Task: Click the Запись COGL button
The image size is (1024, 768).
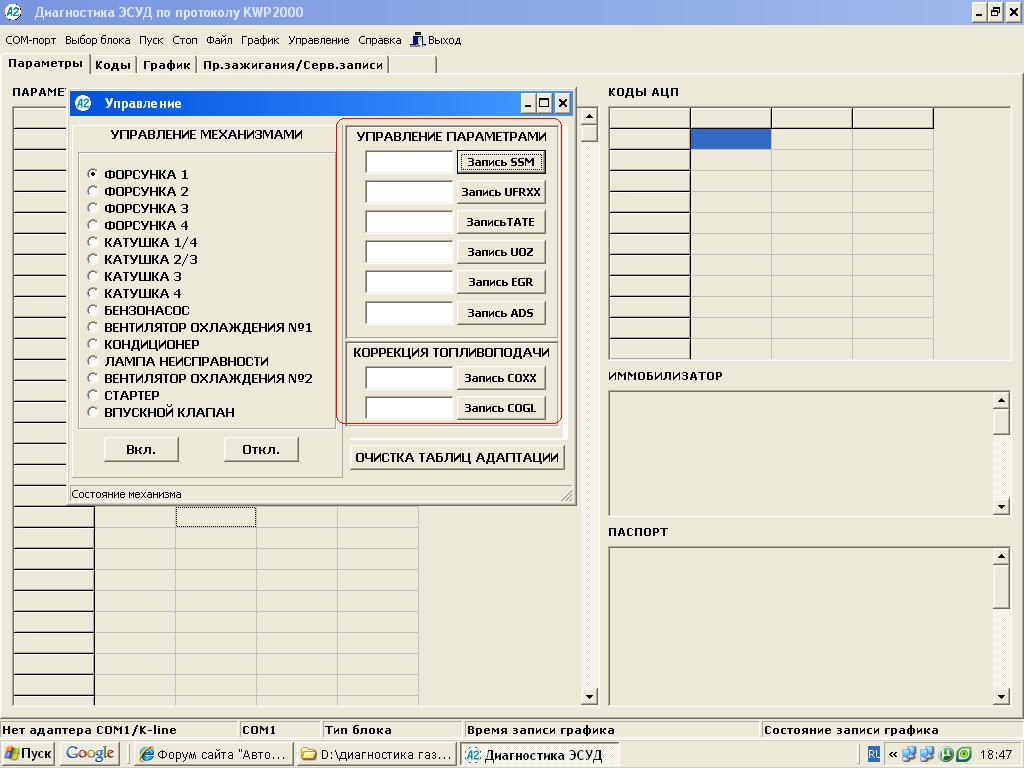Action: point(501,408)
